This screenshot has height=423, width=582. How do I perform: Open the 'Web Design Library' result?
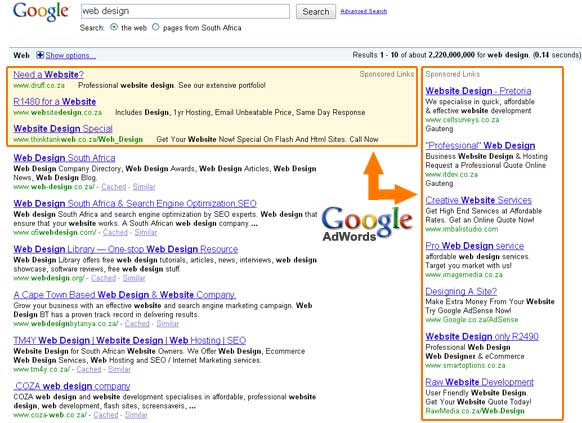click(x=126, y=249)
